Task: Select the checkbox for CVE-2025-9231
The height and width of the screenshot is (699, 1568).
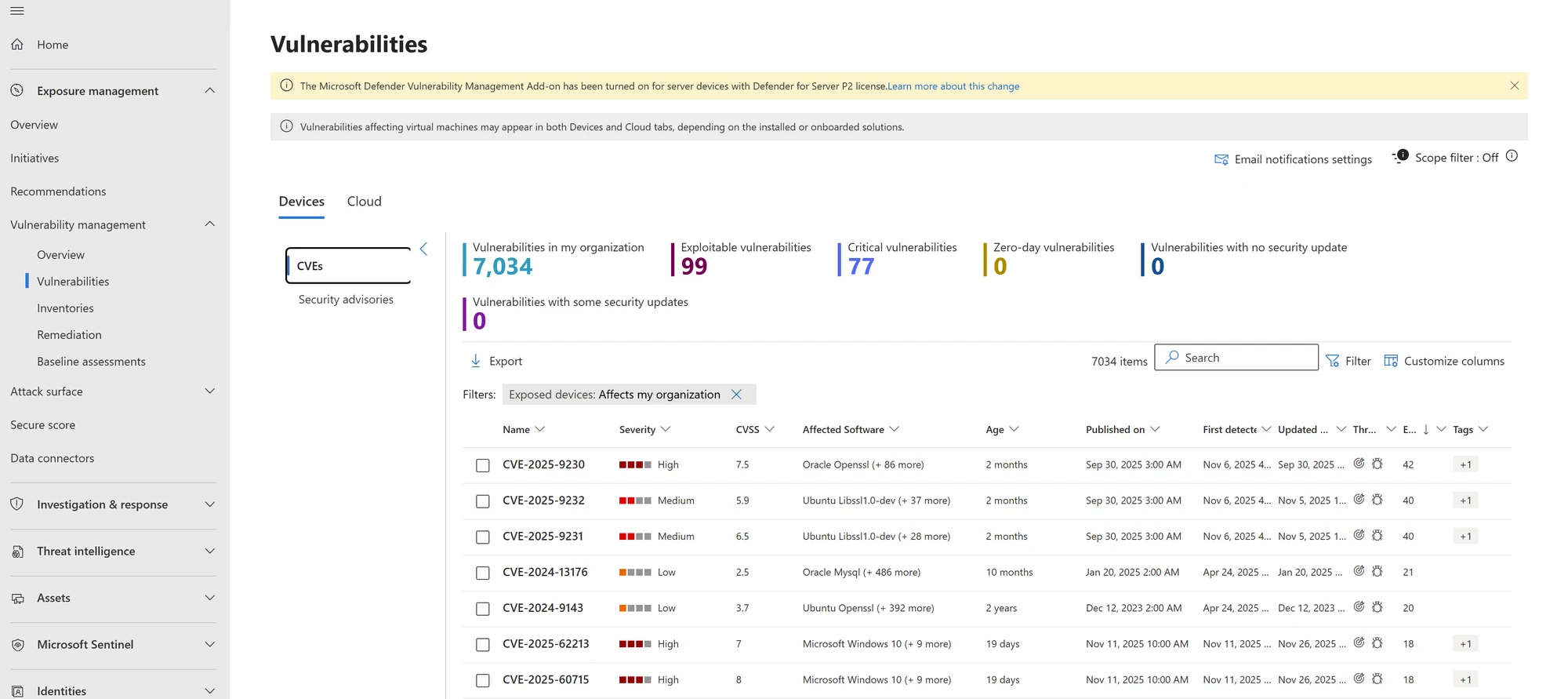Action: (x=483, y=537)
